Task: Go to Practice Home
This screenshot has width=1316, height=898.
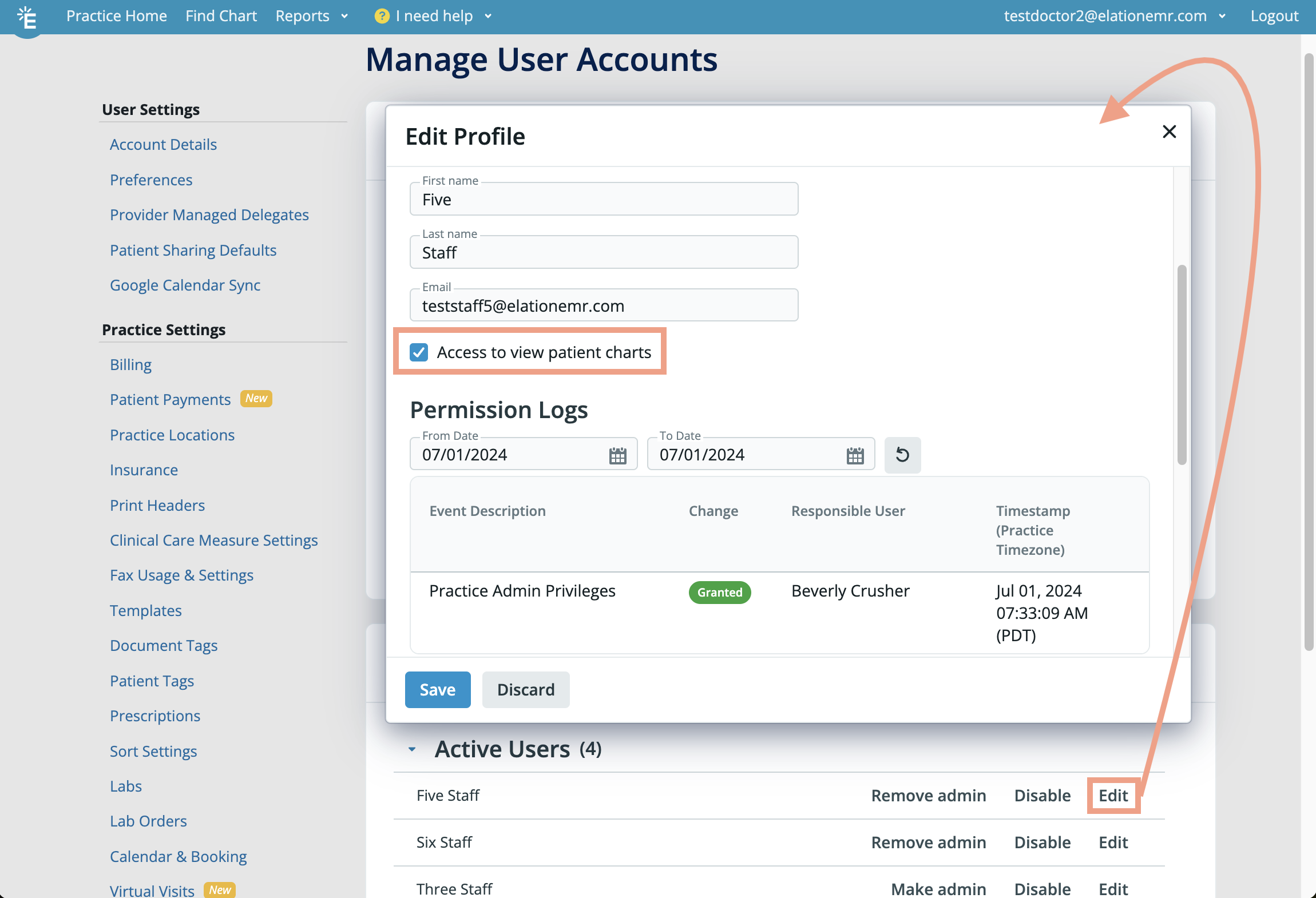Action: (x=117, y=15)
